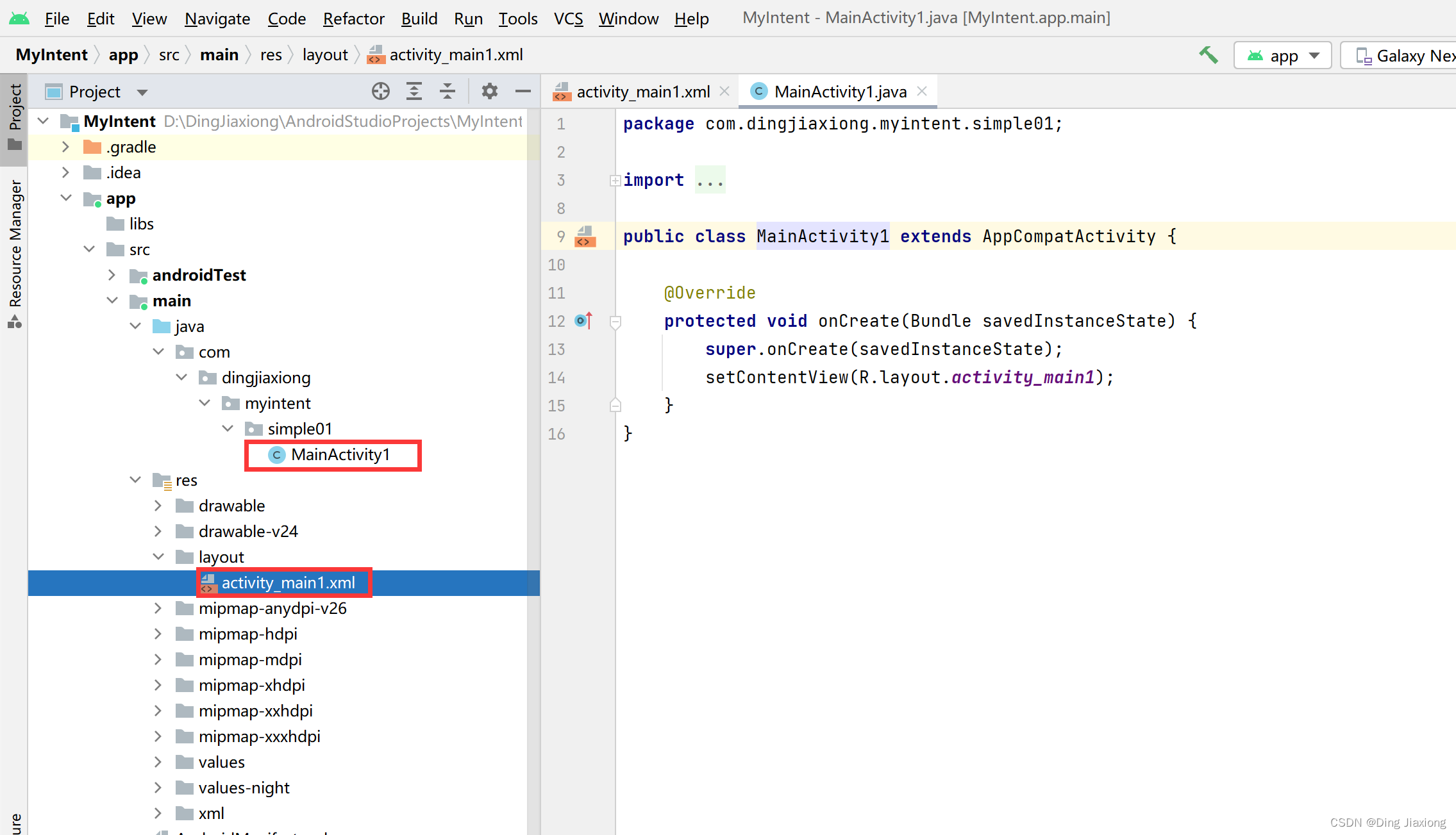
Task: Expand the androidTest folder
Action: click(112, 275)
